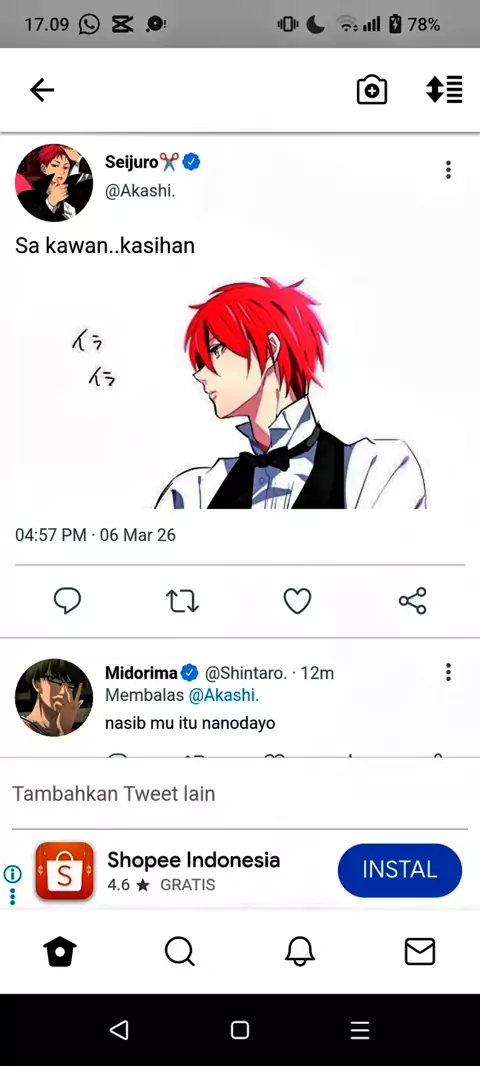
Task: Tap the back arrow at top left
Action: [42, 90]
